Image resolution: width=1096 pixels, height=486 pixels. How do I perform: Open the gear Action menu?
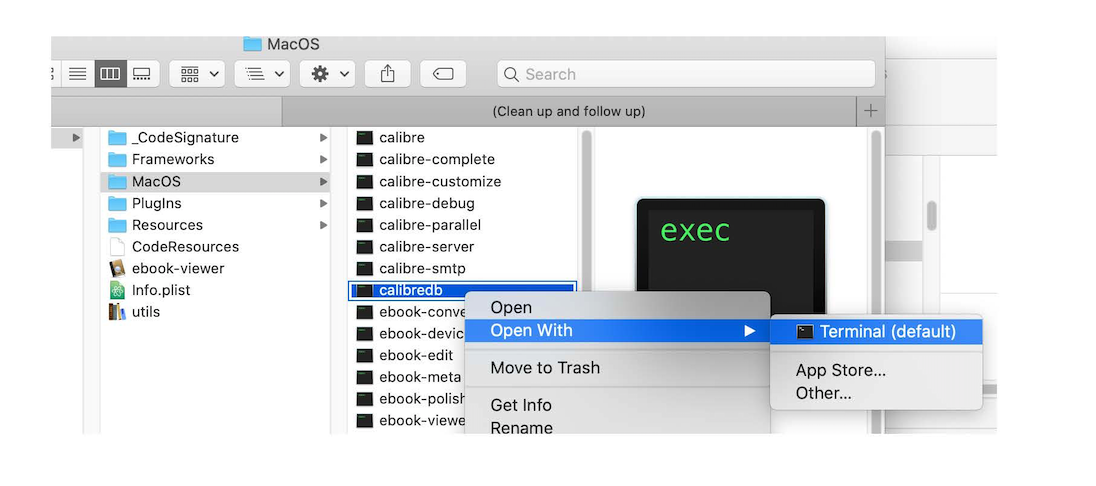coord(327,74)
